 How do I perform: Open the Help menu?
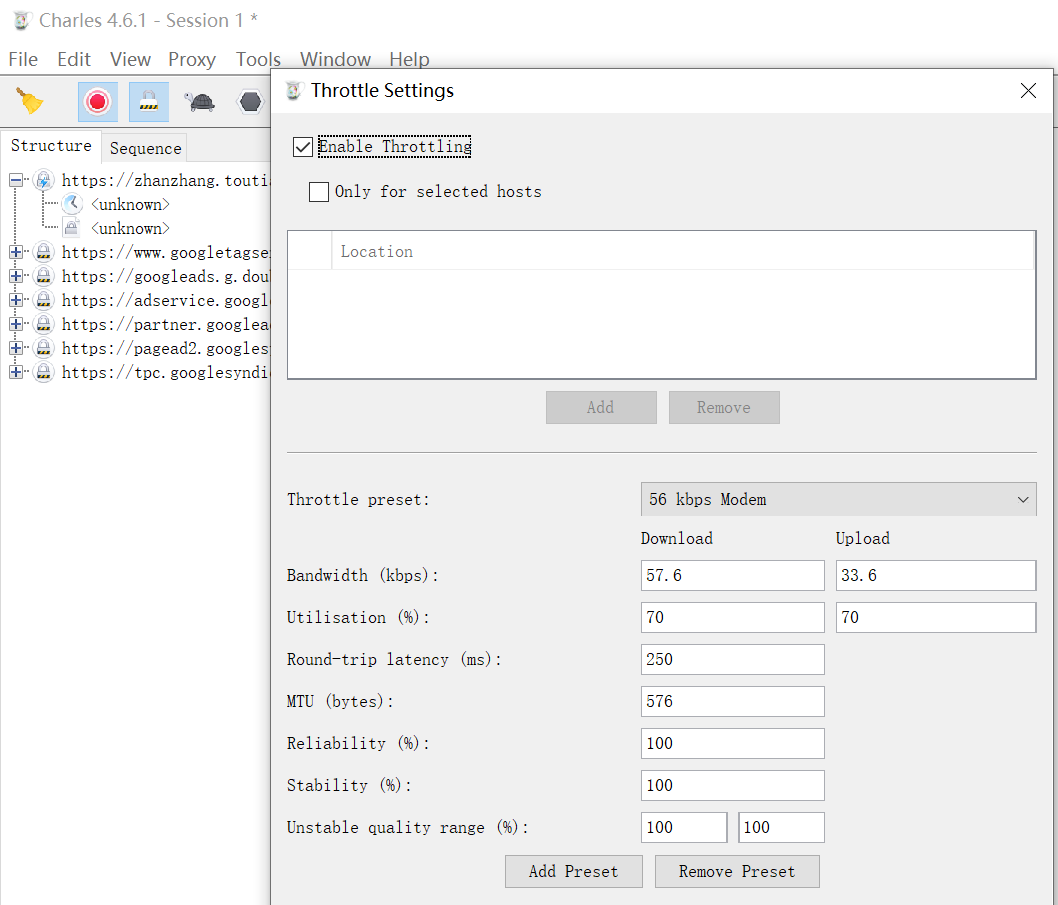(409, 59)
